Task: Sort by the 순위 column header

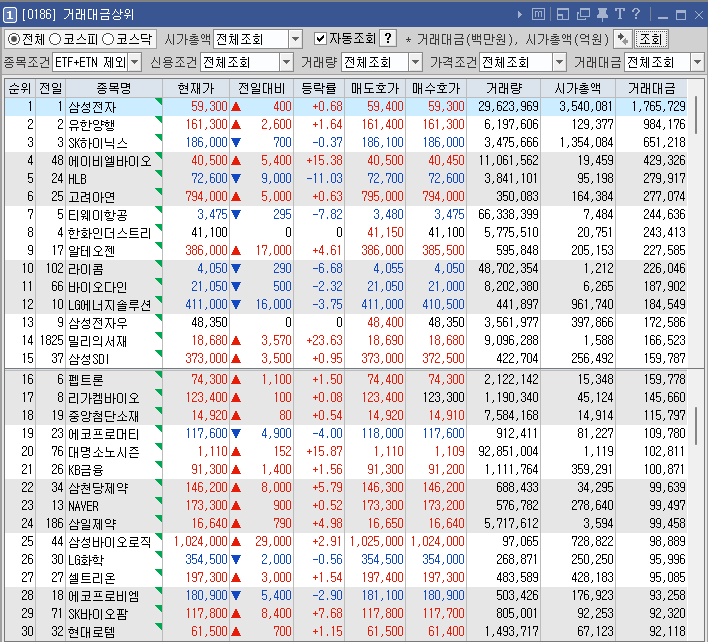Action: click(20, 88)
